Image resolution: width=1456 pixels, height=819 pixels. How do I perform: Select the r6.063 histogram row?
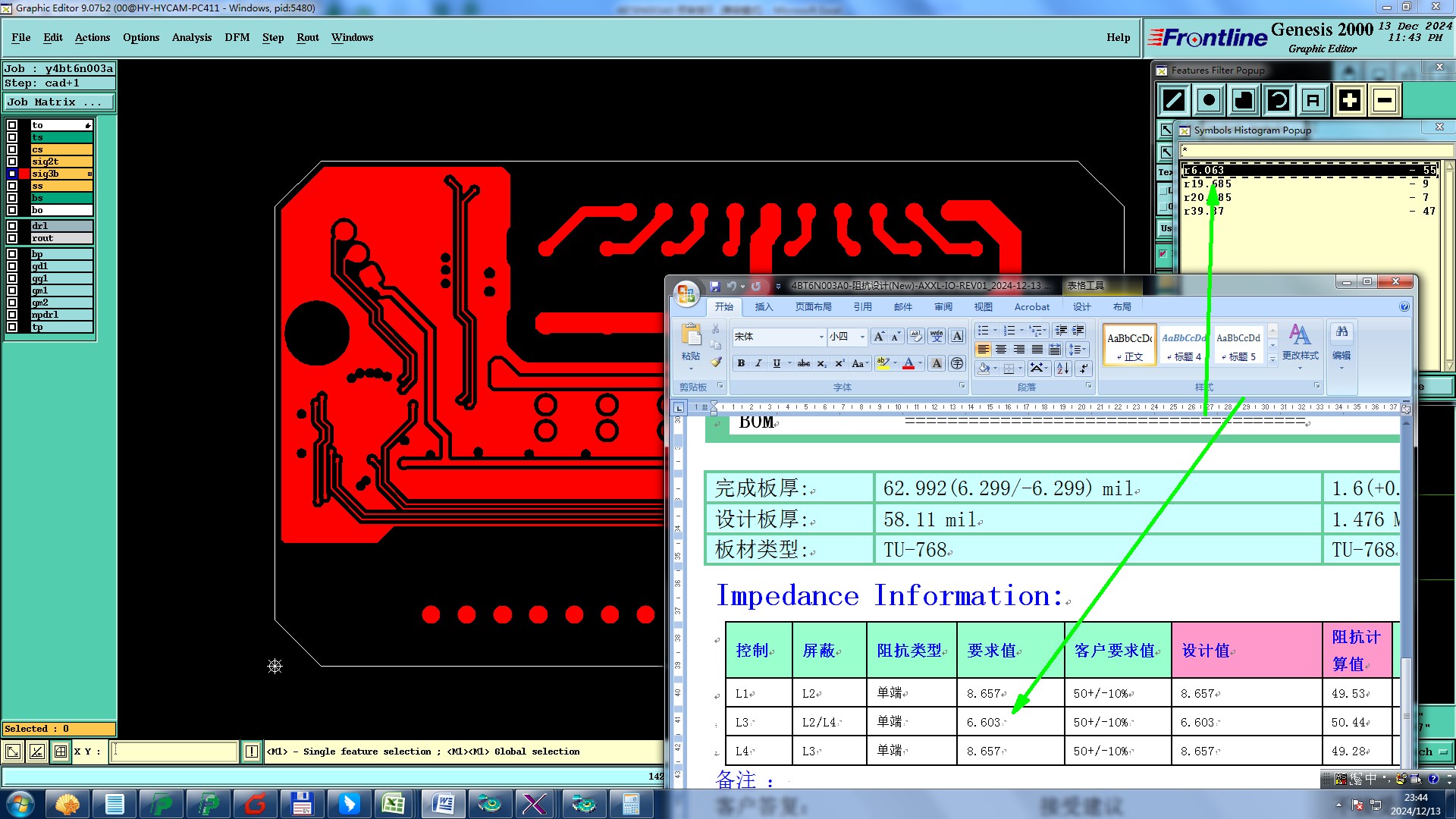coord(1310,170)
